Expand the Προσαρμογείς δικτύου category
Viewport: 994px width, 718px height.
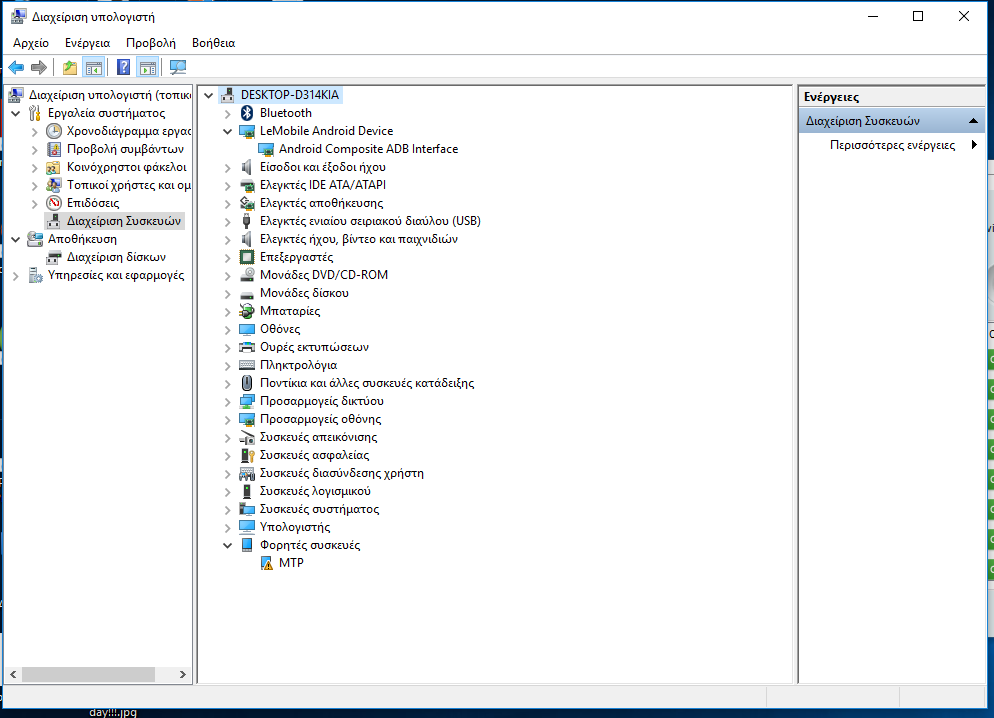point(229,401)
